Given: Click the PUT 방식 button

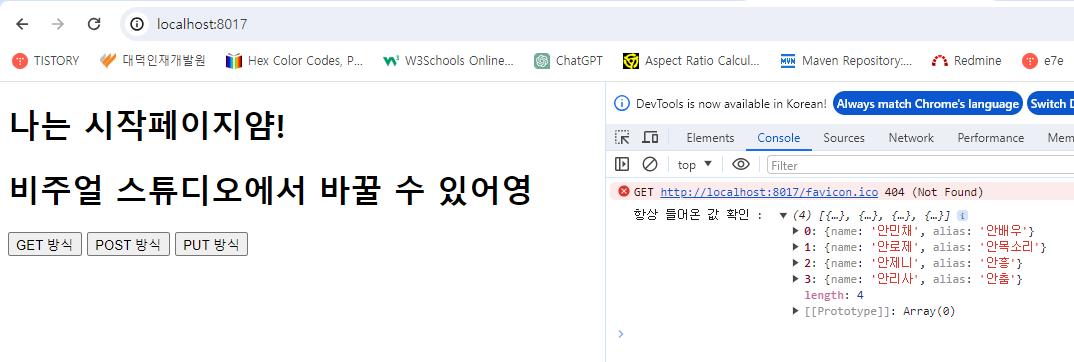Looking at the screenshot, I should pos(211,244).
